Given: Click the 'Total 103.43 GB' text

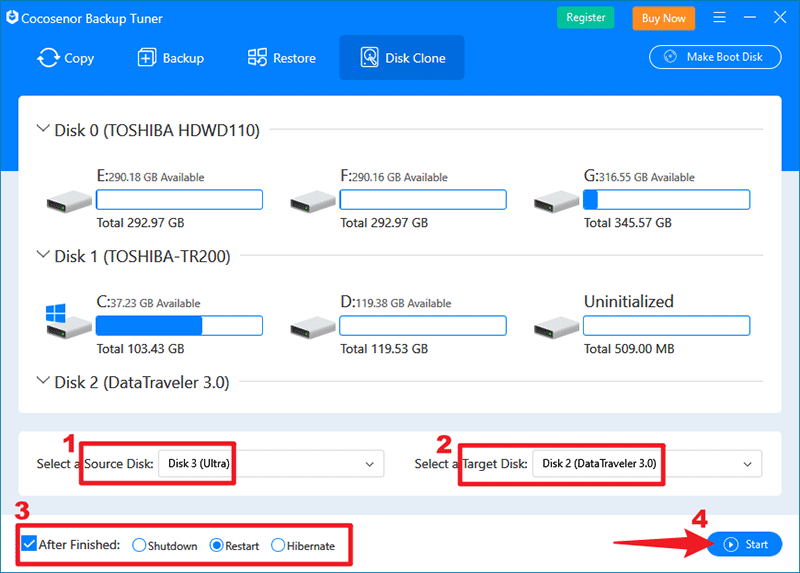Looking at the screenshot, I should click(140, 349).
